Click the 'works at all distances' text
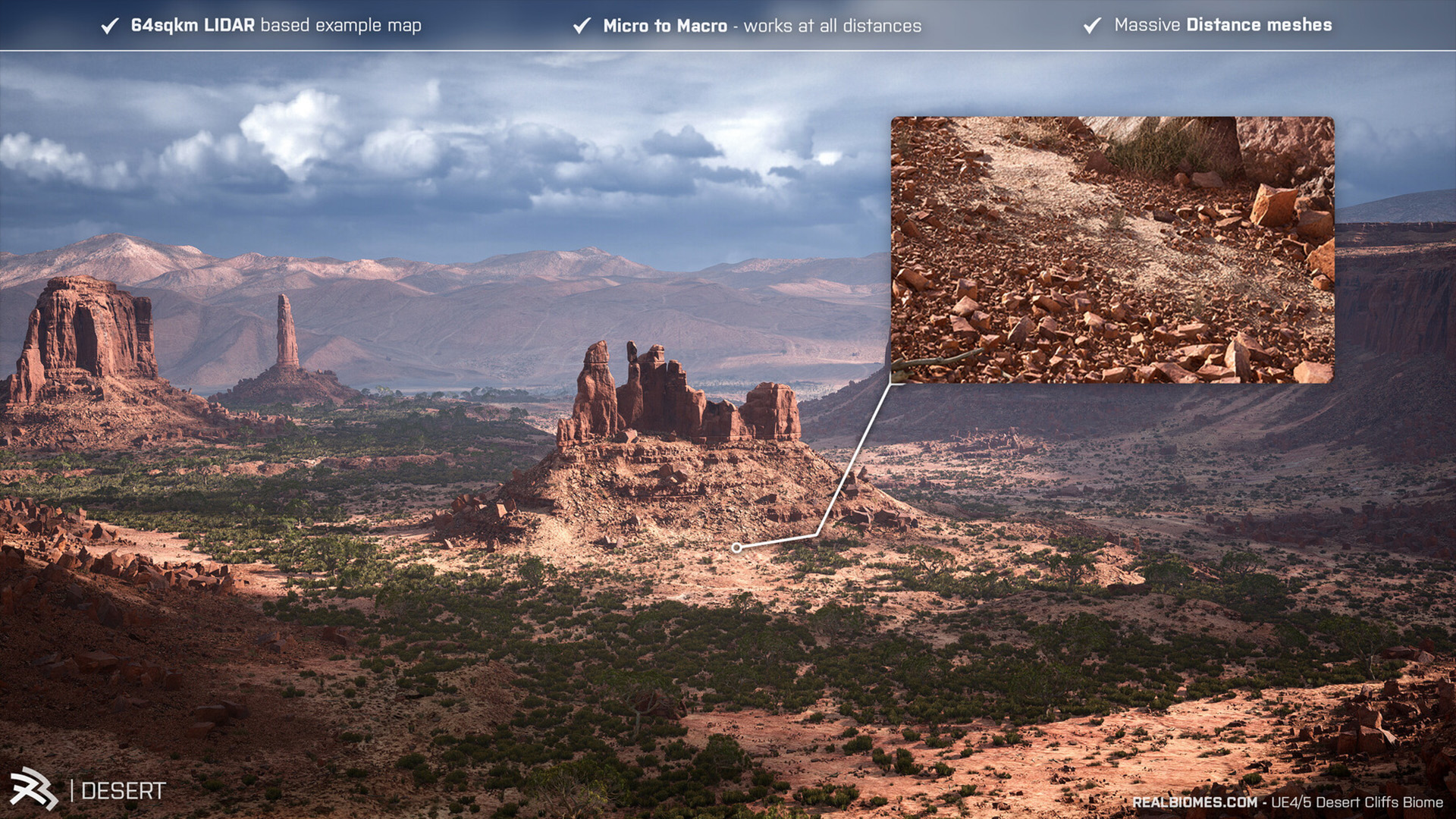 pyautogui.click(x=832, y=26)
